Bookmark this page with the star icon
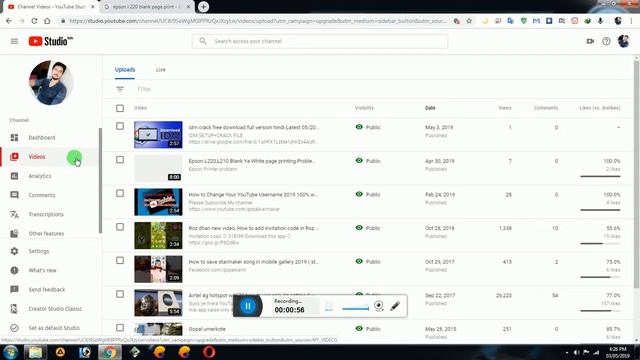640x360 pixels. pyautogui.click(x=469, y=21)
